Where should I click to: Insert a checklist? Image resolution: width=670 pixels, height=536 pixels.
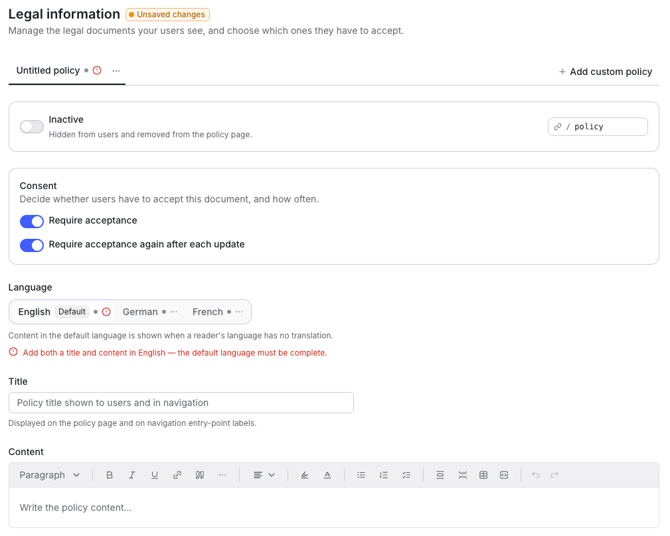[406, 475]
